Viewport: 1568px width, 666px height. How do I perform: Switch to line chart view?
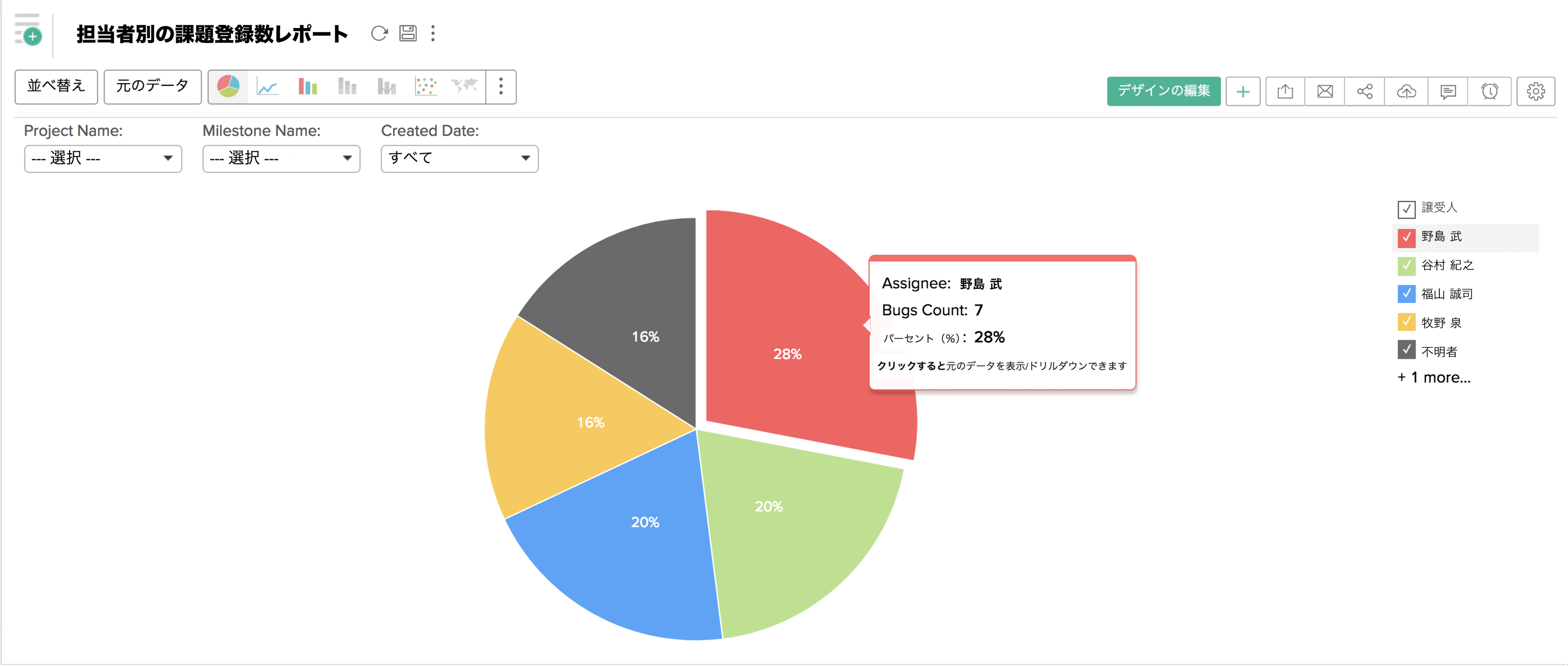(267, 87)
